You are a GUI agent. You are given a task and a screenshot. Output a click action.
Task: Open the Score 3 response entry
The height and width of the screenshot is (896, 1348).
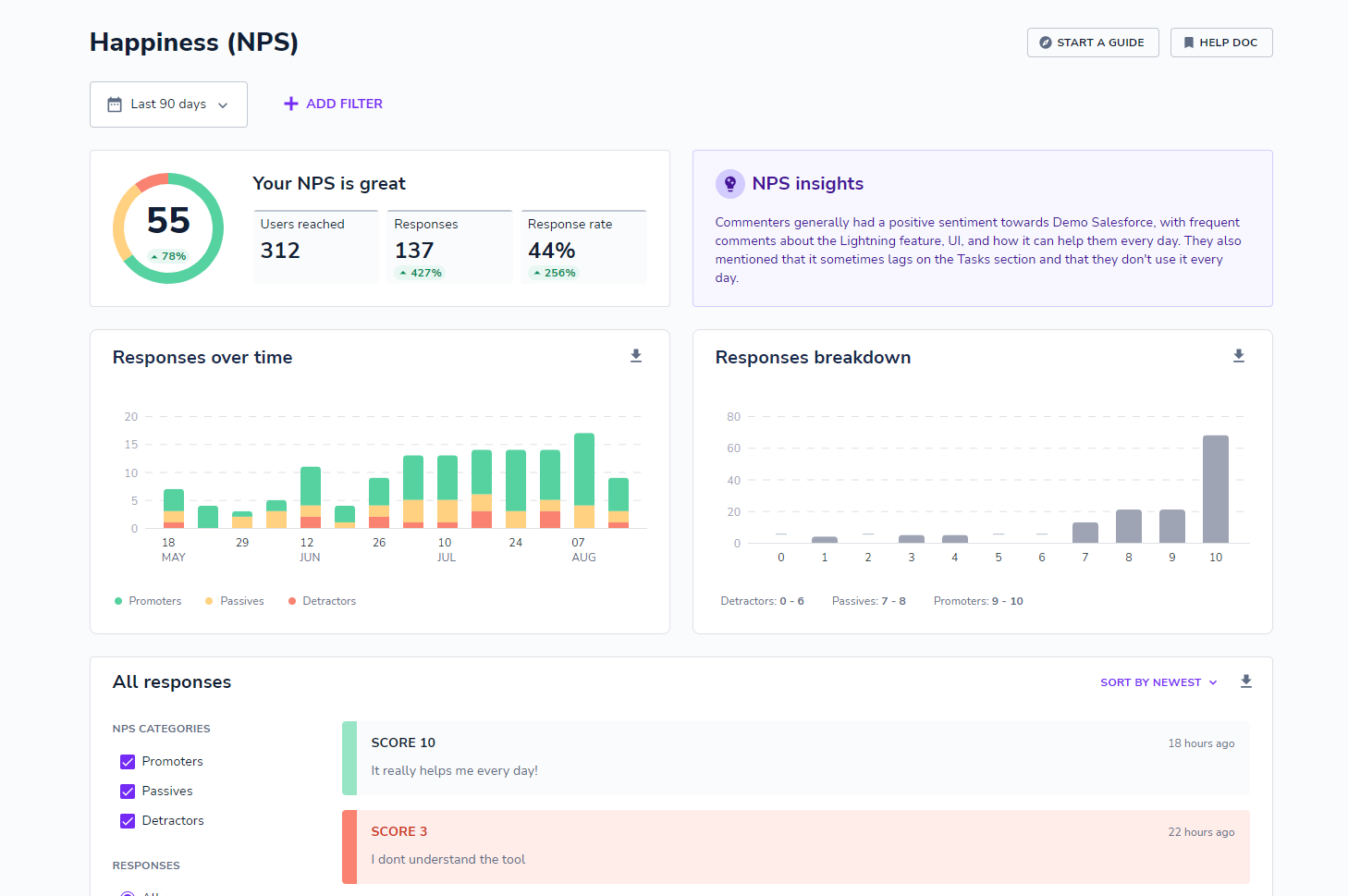796,847
